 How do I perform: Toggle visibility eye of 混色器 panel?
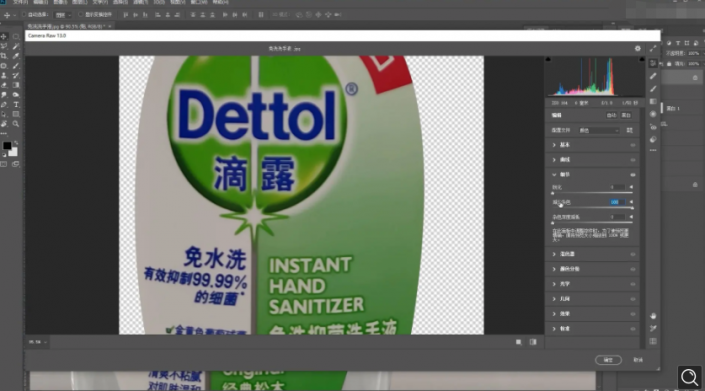(x=633, y=254)
